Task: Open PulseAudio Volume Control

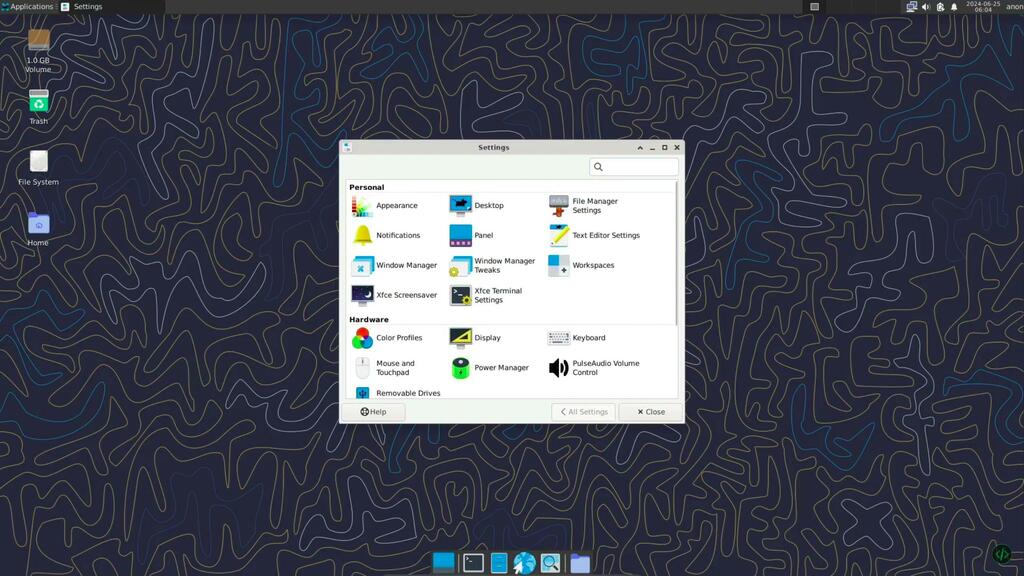Action: (594, 368)
